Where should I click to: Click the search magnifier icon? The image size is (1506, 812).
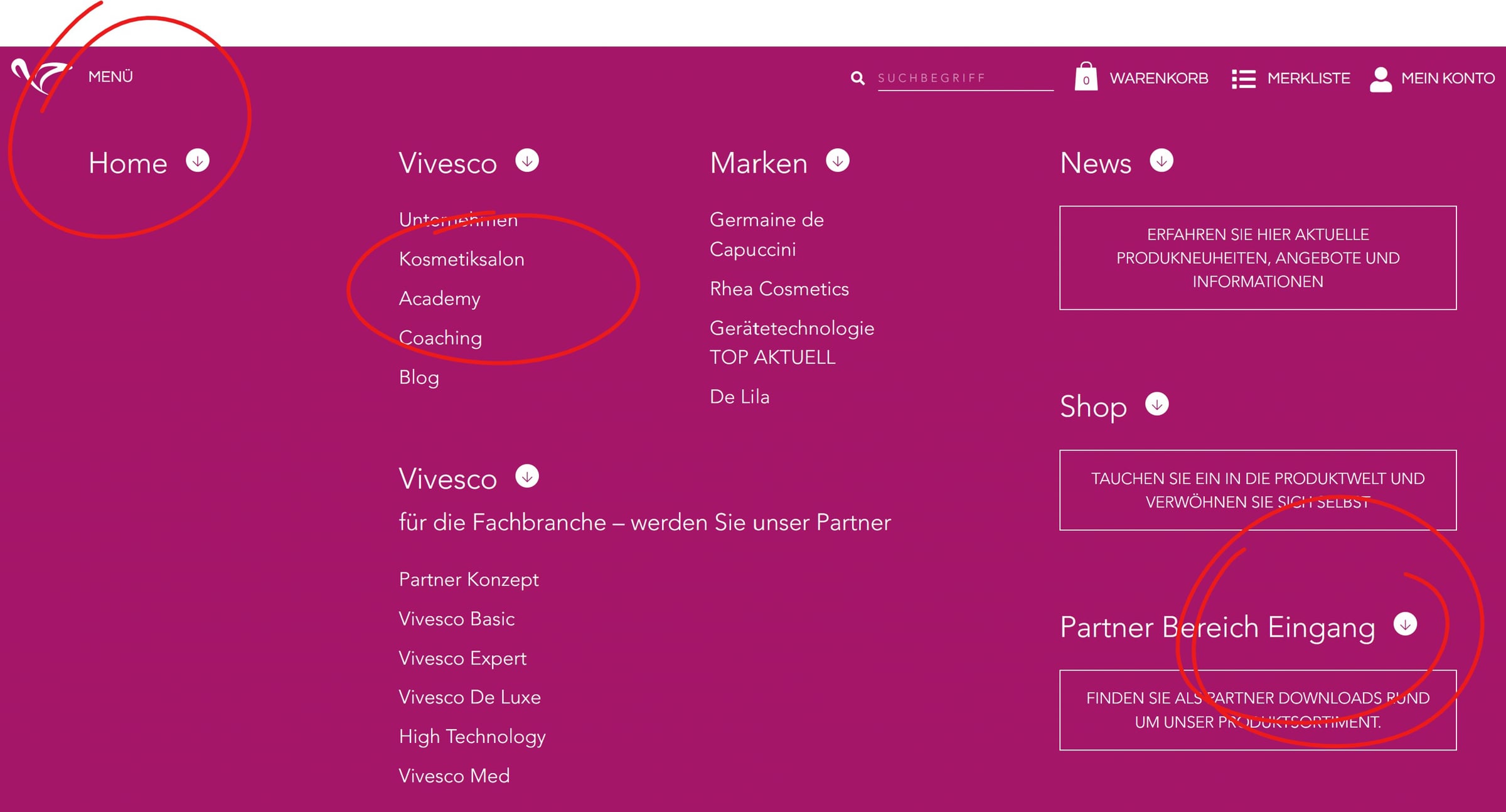[x=857, y=78]
